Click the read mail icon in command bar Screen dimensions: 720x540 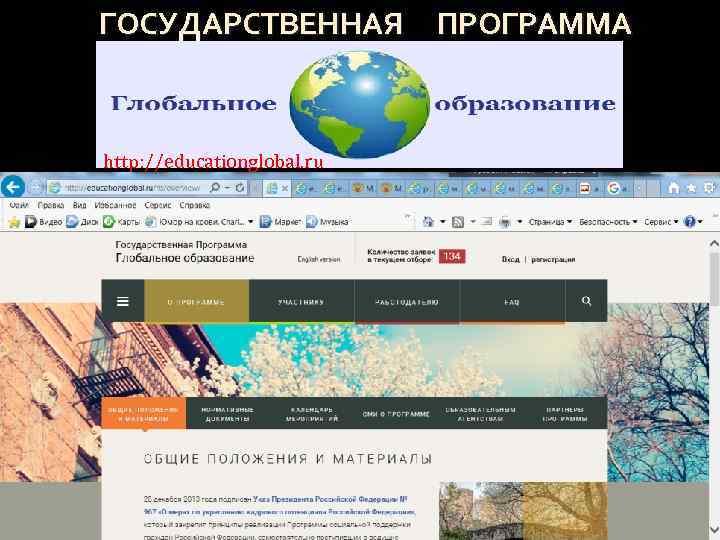click(x=487, y=222)
